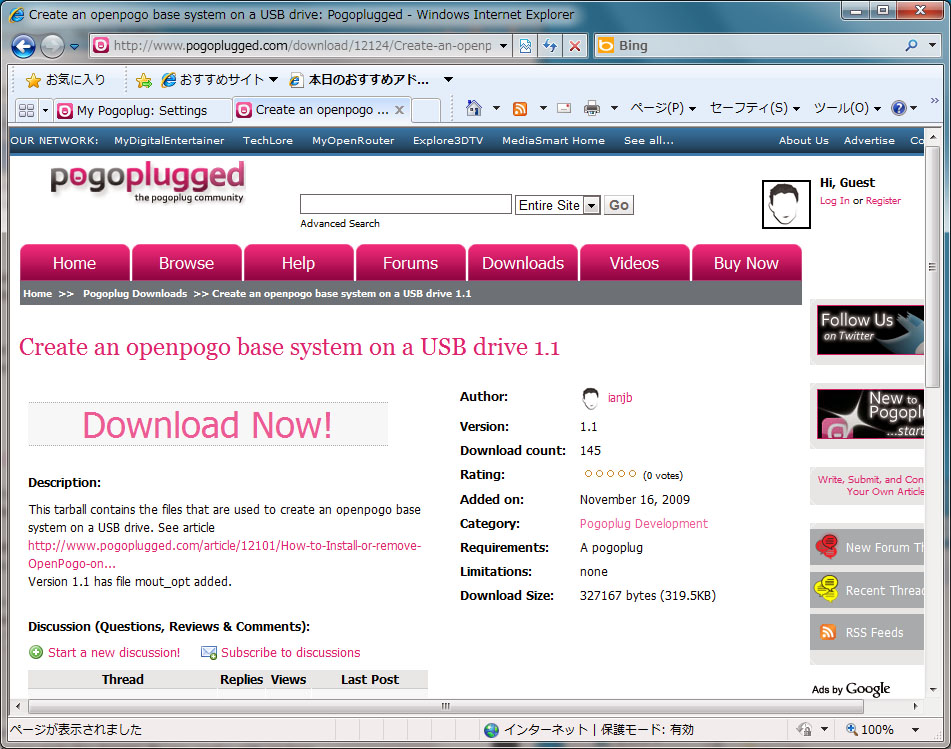The image size is (951, 749).
Task: Click the author ianjb avatar icon
Action: (590, 398)
